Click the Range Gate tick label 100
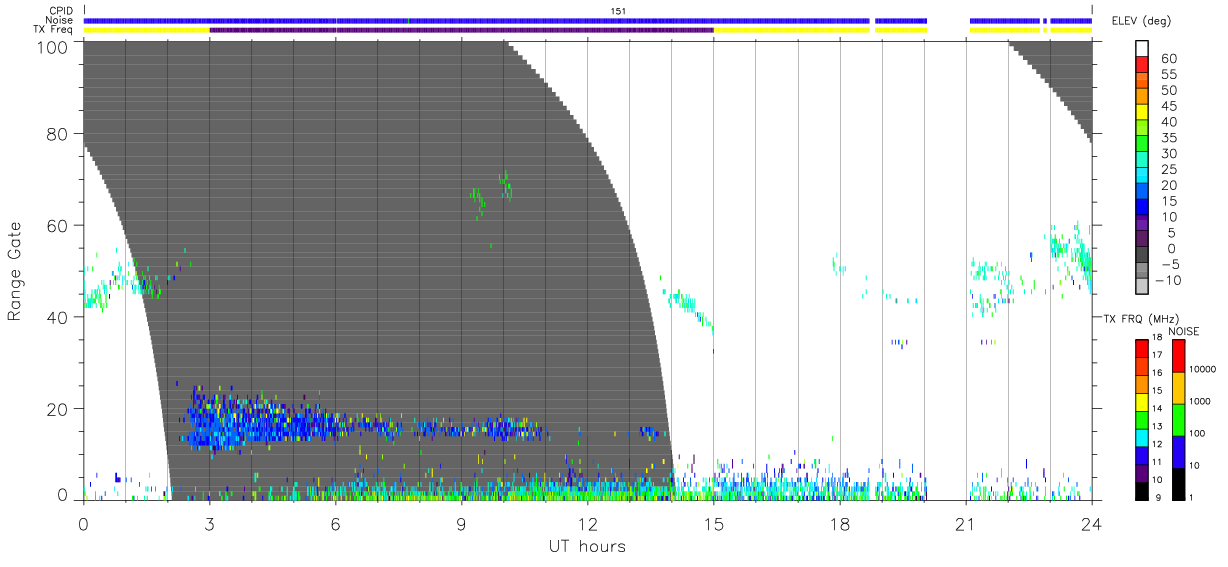The height and width of the screenshot is (567, 1228). tap(52, 47)
